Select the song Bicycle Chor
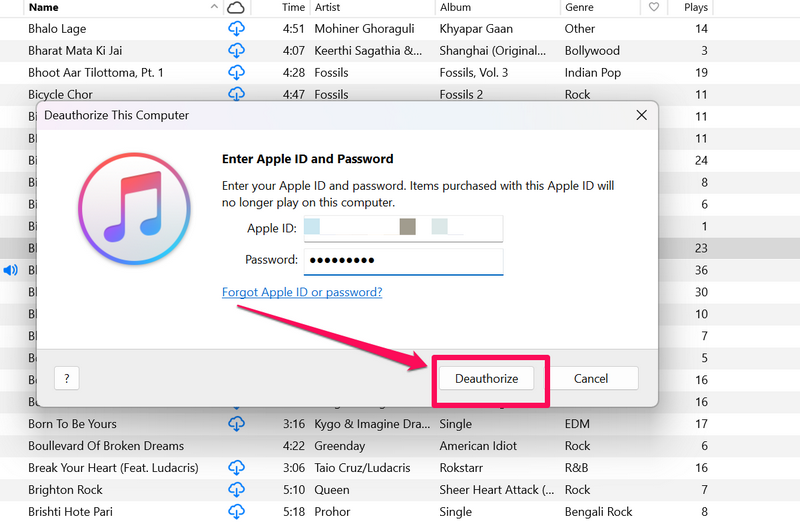The height and width of the screenshot is (522, 800). 60,94
